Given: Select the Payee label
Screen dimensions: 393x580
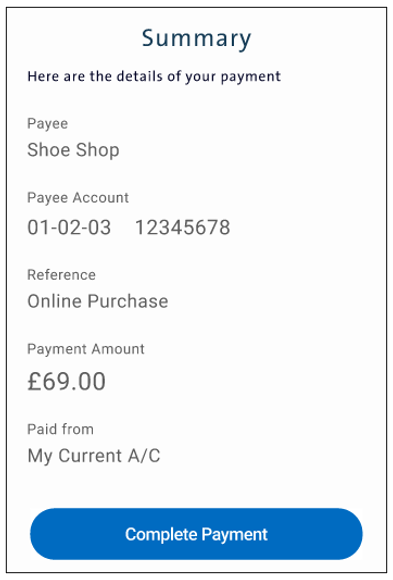Looking at the screenshot, I should [x=47, y=124].
